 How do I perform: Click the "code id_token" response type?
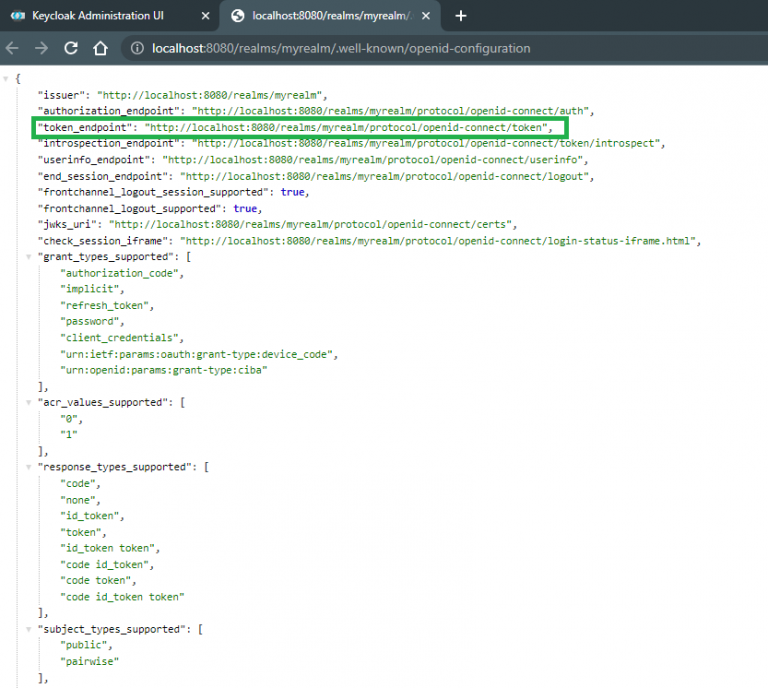tap(104, 565)
